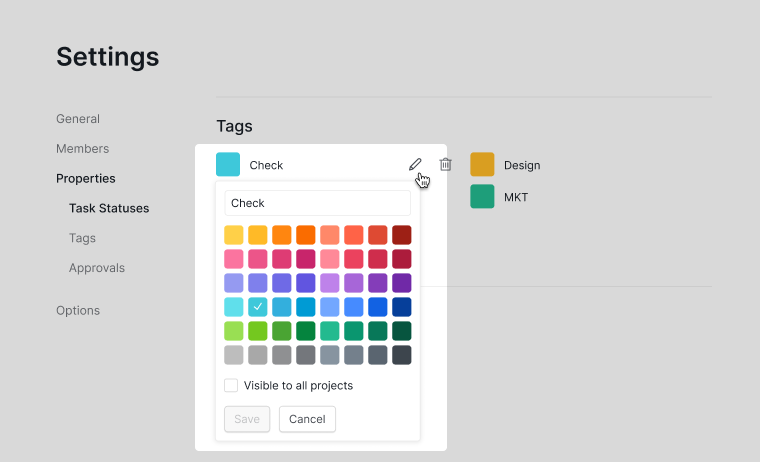Viewport: 760px width, 462px height.
Task: Click the MKT tag label
Action: click(516, 197)
